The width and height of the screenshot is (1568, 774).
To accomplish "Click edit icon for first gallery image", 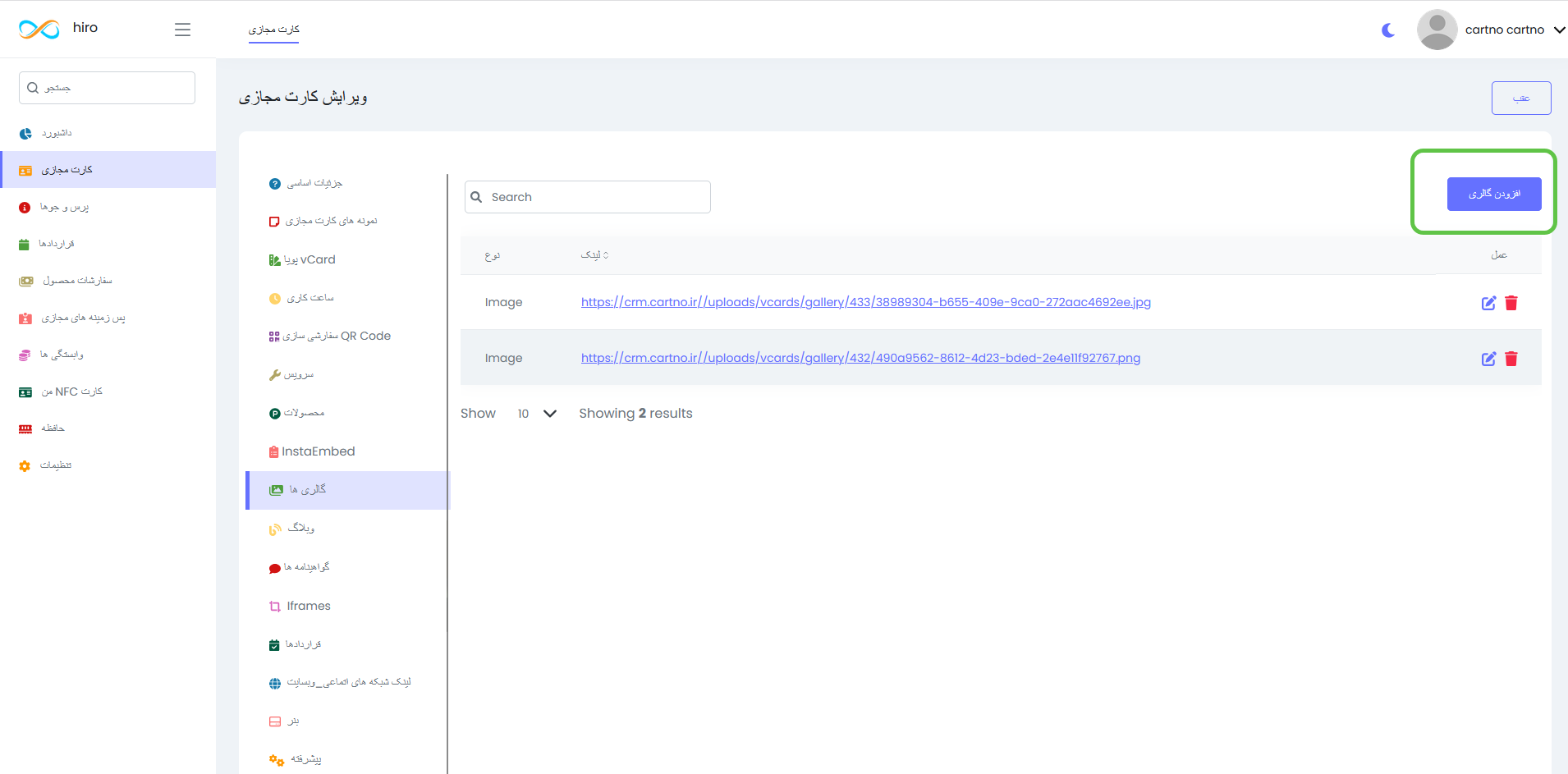I will (x=1488, y=303).
